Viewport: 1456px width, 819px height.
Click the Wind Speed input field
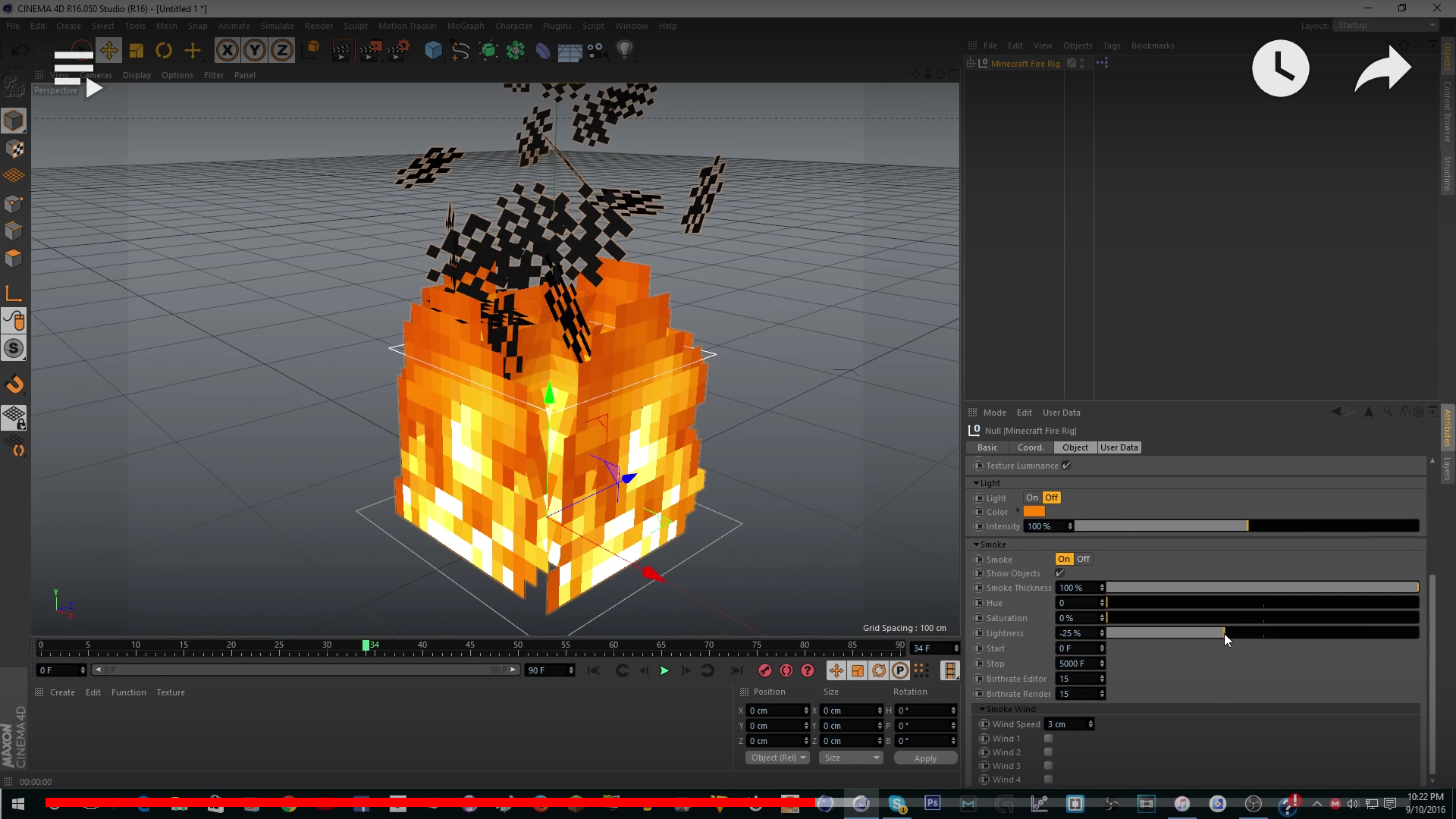coord(1066,724)
